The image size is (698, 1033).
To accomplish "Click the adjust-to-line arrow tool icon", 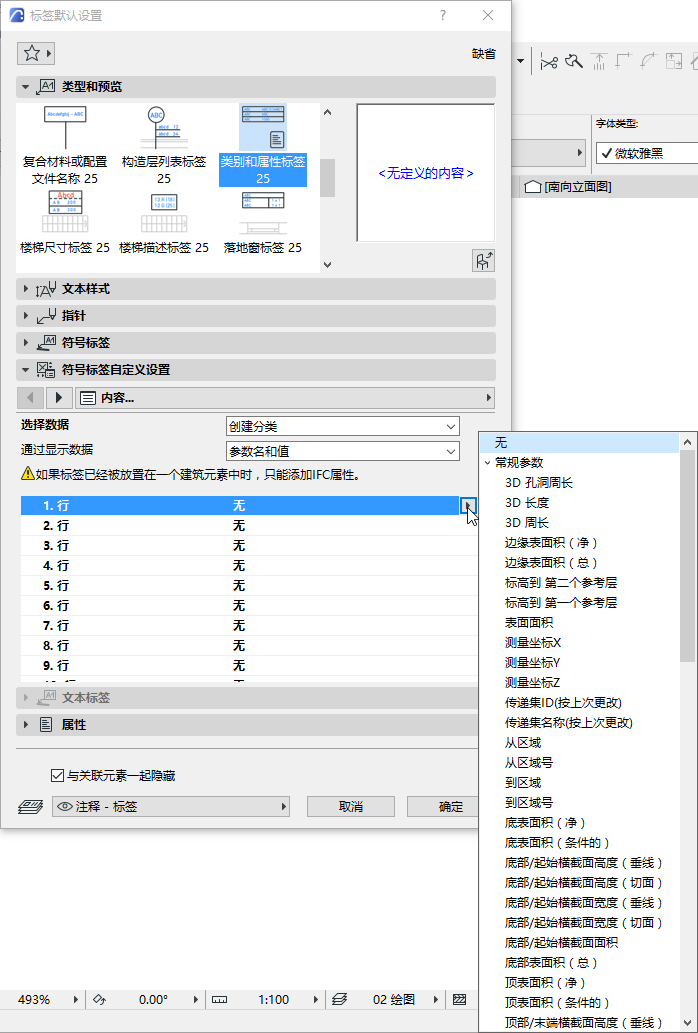I will pyautogui.click(x=599, y=61).
